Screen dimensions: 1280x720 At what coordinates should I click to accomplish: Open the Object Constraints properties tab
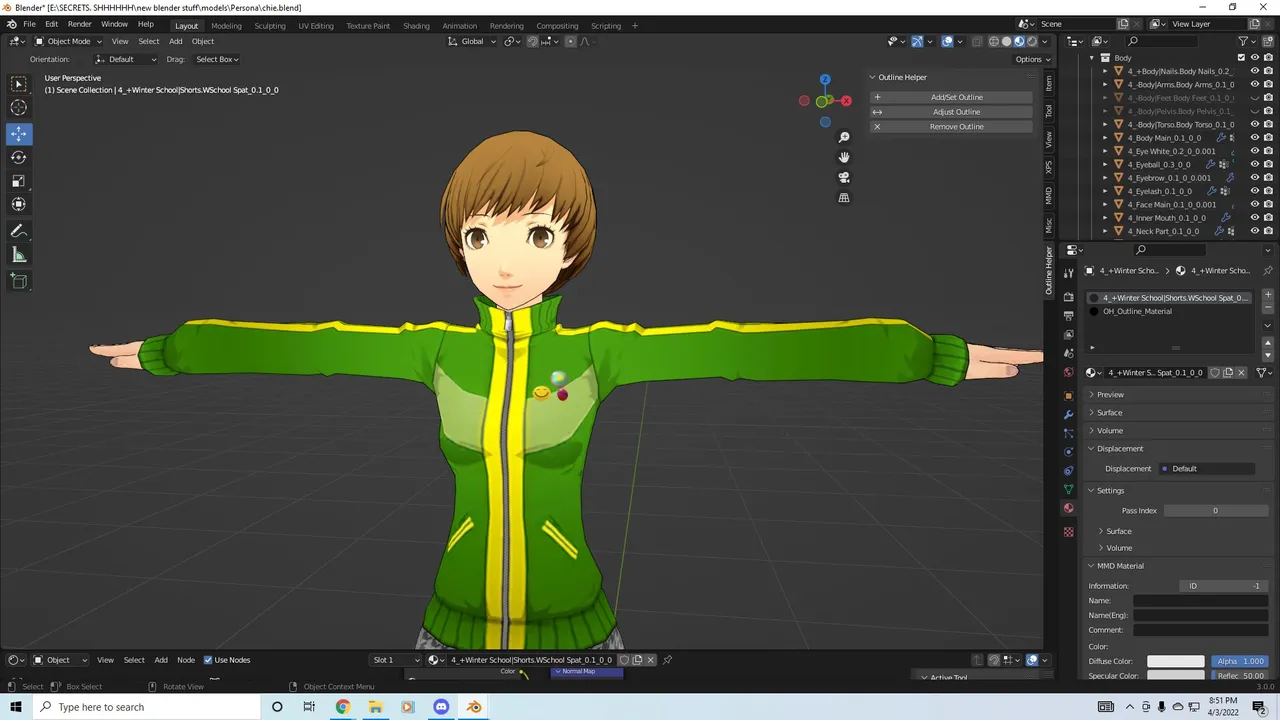[x=1068, y=470]
